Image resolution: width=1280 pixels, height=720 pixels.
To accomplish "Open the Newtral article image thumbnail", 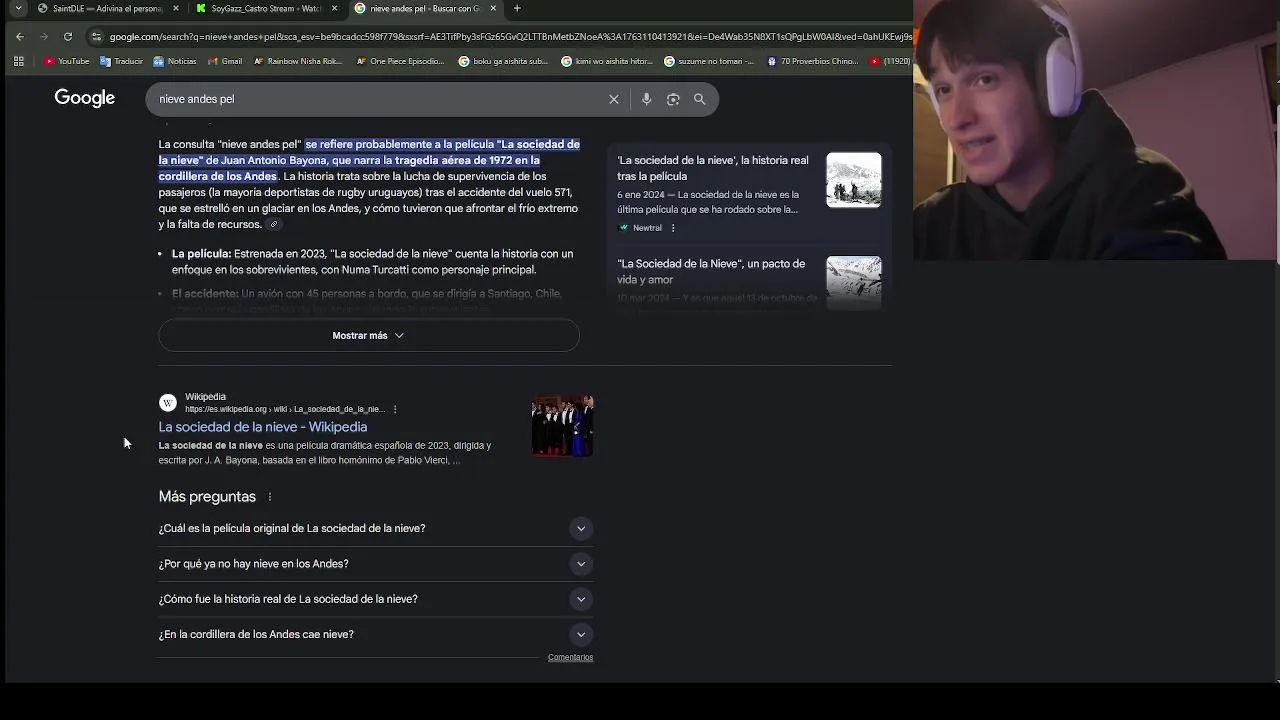I will pos(854,180).
